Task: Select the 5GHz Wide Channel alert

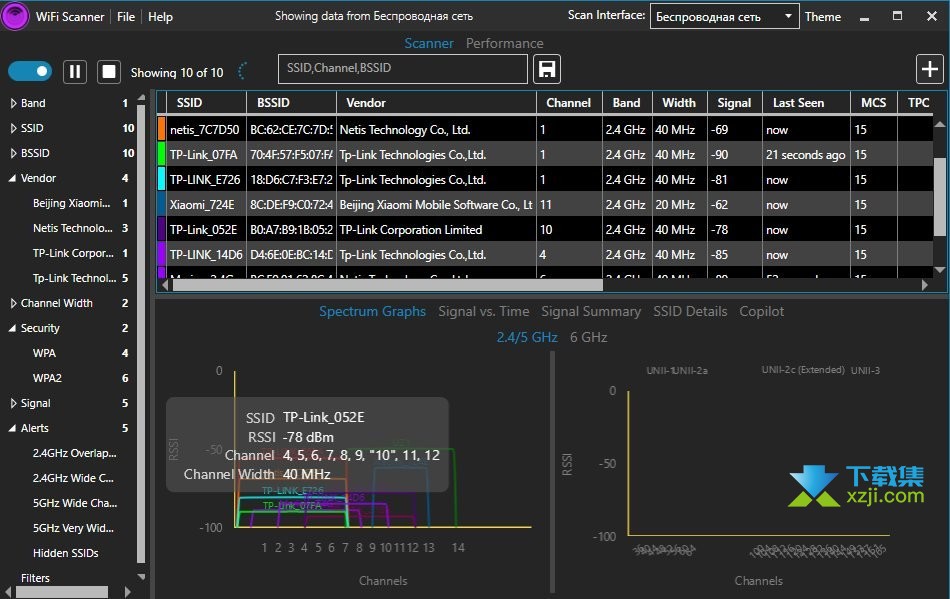Action: [x=75, y=503]
